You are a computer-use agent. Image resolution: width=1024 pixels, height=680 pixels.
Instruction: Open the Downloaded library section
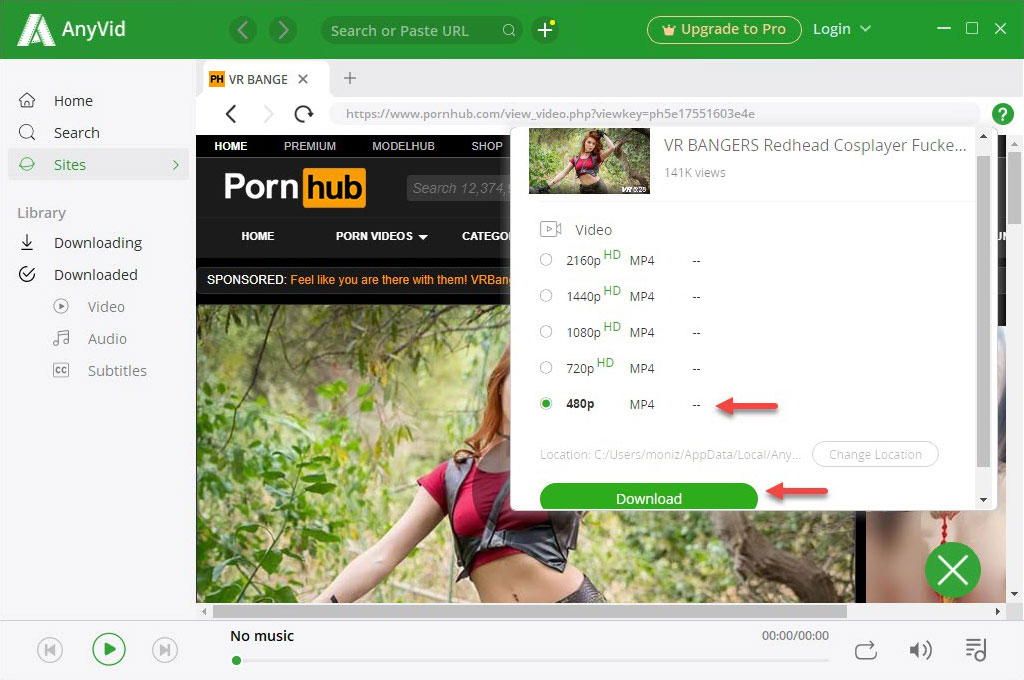tap(95, 275)
